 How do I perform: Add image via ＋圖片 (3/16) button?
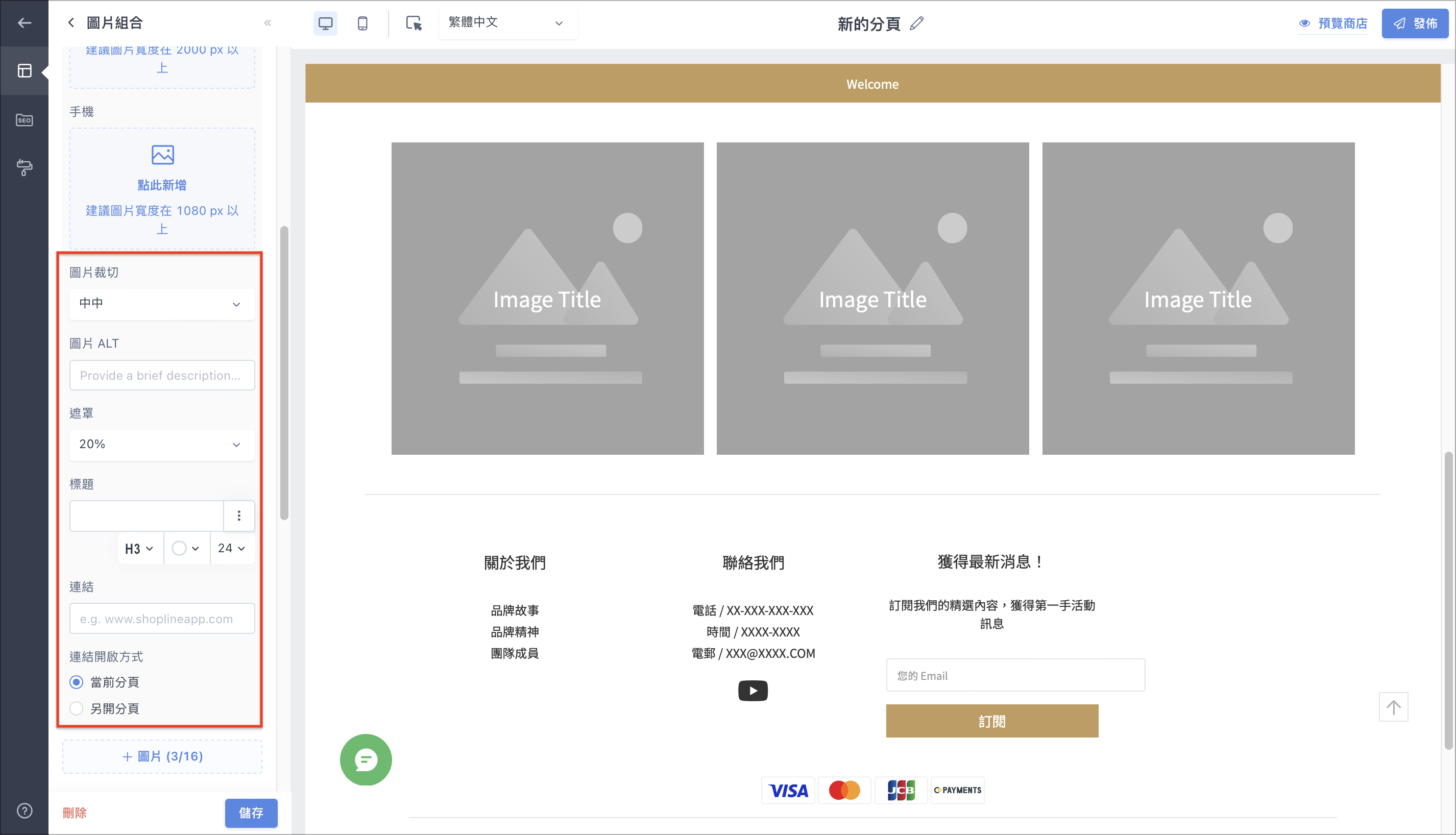162,756
